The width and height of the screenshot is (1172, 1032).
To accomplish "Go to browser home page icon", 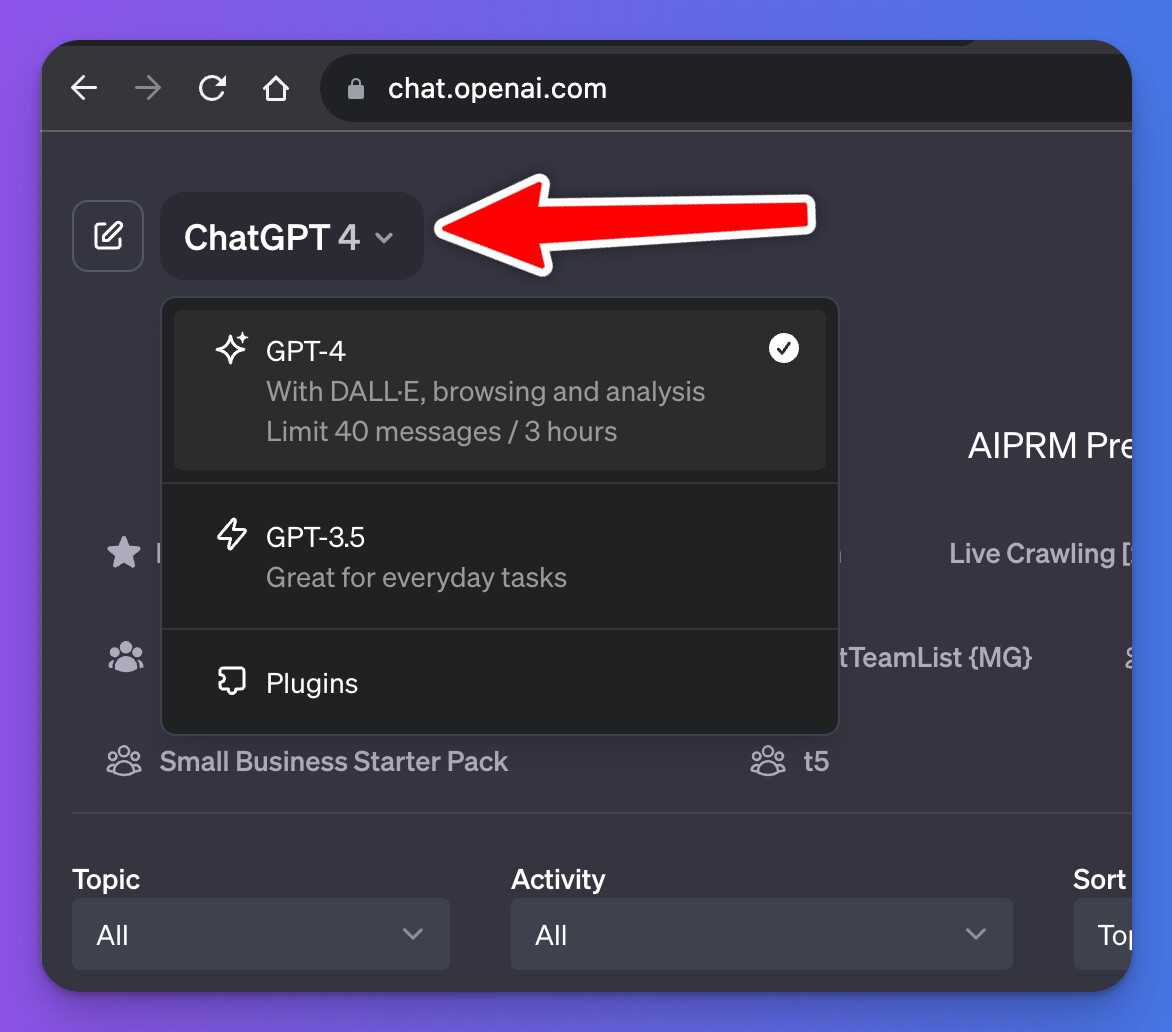I will pyautogui.click(x=275, y=89).
